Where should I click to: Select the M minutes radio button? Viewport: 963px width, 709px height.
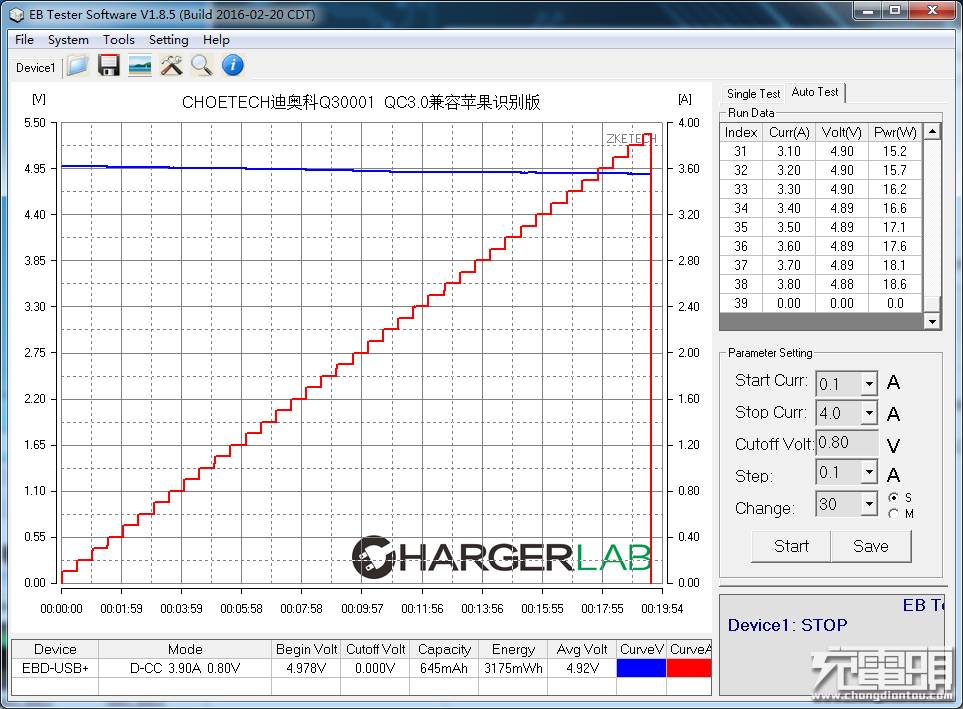tap(894, 514)
